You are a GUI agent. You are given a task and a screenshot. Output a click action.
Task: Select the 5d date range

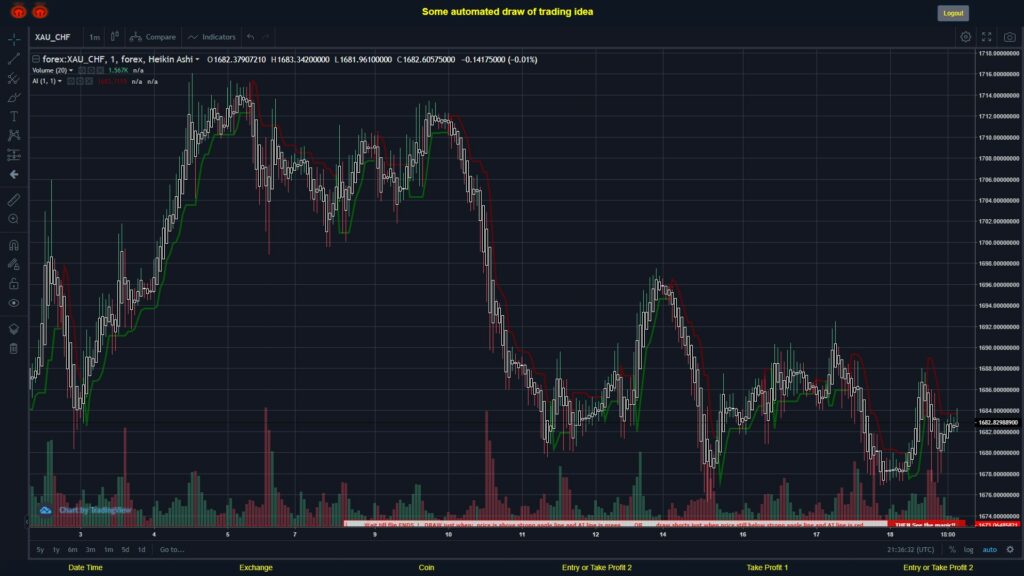(x=125, y=550)
